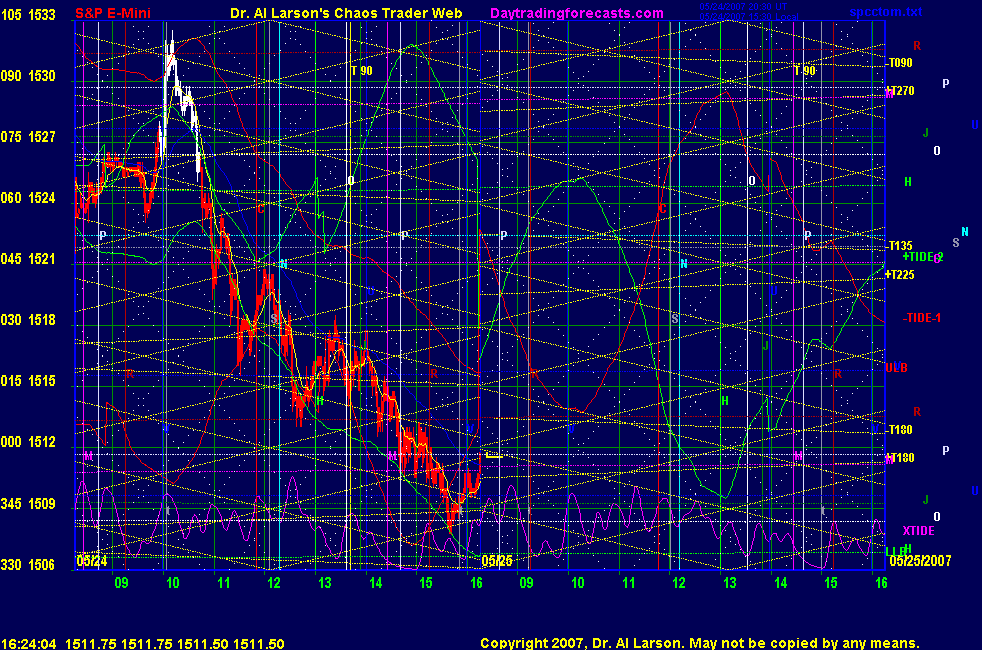Click the "000 1512" price axis label
Viewport: 982px width, 650px height.
28,442
